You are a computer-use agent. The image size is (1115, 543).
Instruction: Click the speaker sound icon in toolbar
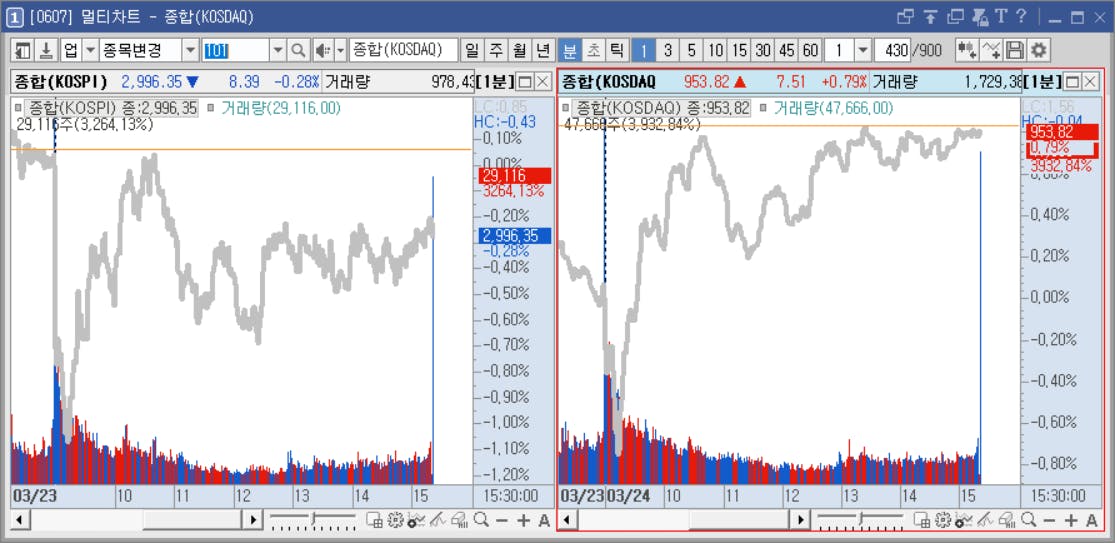pos(323,50)
